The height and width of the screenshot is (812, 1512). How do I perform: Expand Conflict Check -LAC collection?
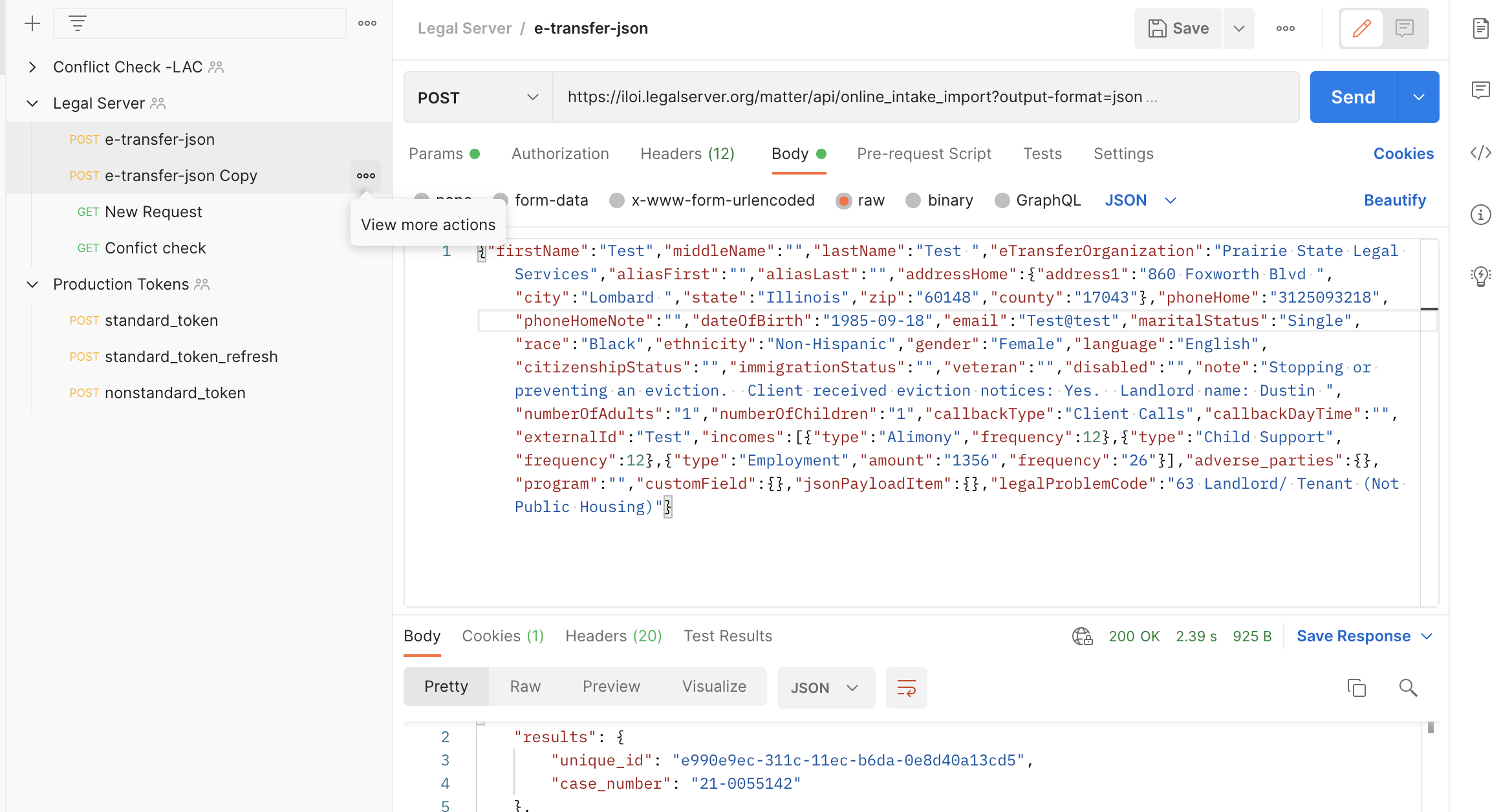pos(32,67)
